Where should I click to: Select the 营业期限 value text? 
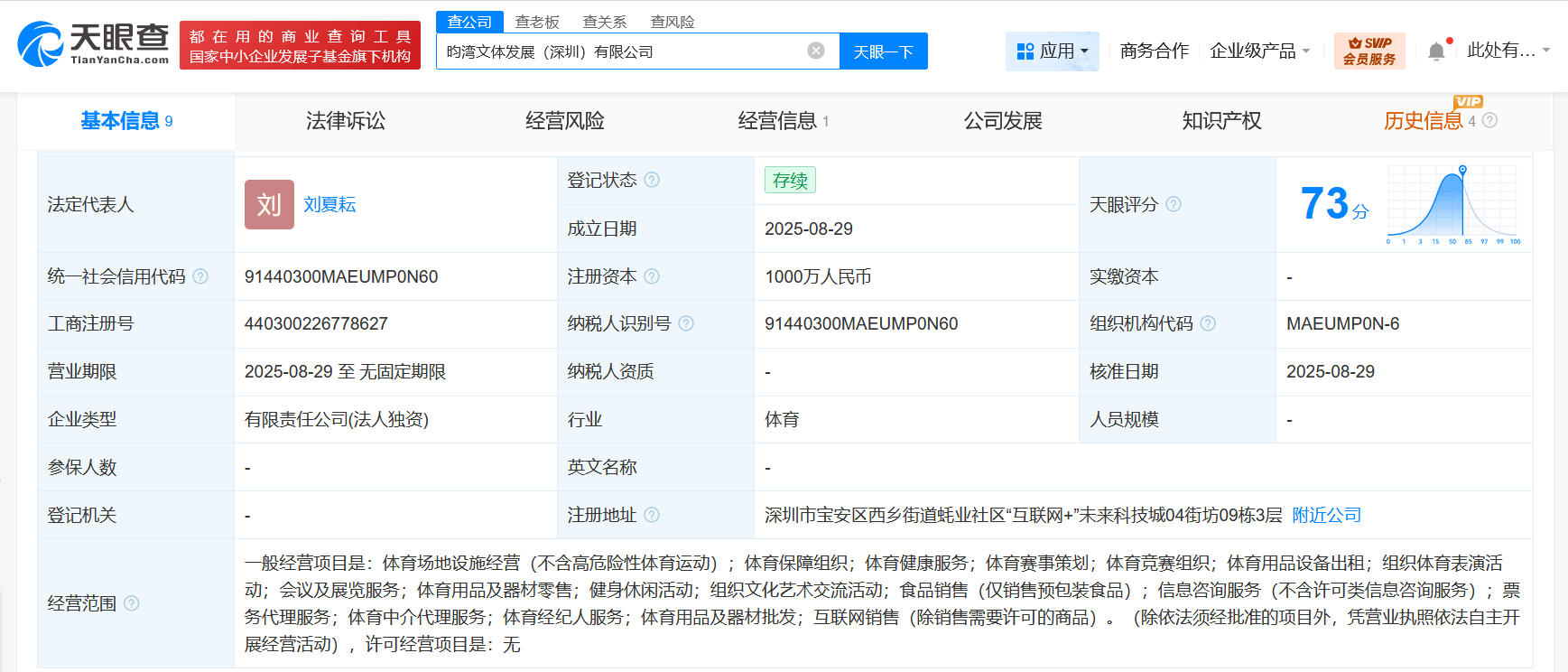(x=345, y=371)
